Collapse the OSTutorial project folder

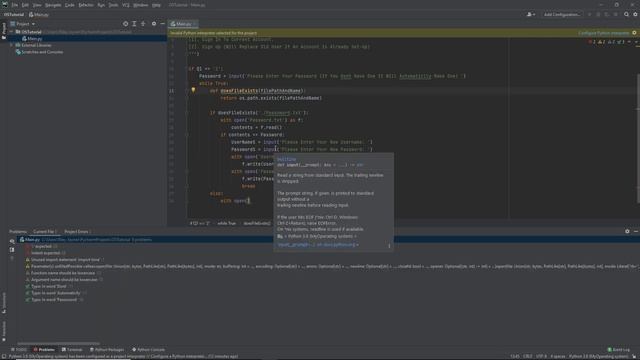[x=11, y=32]
